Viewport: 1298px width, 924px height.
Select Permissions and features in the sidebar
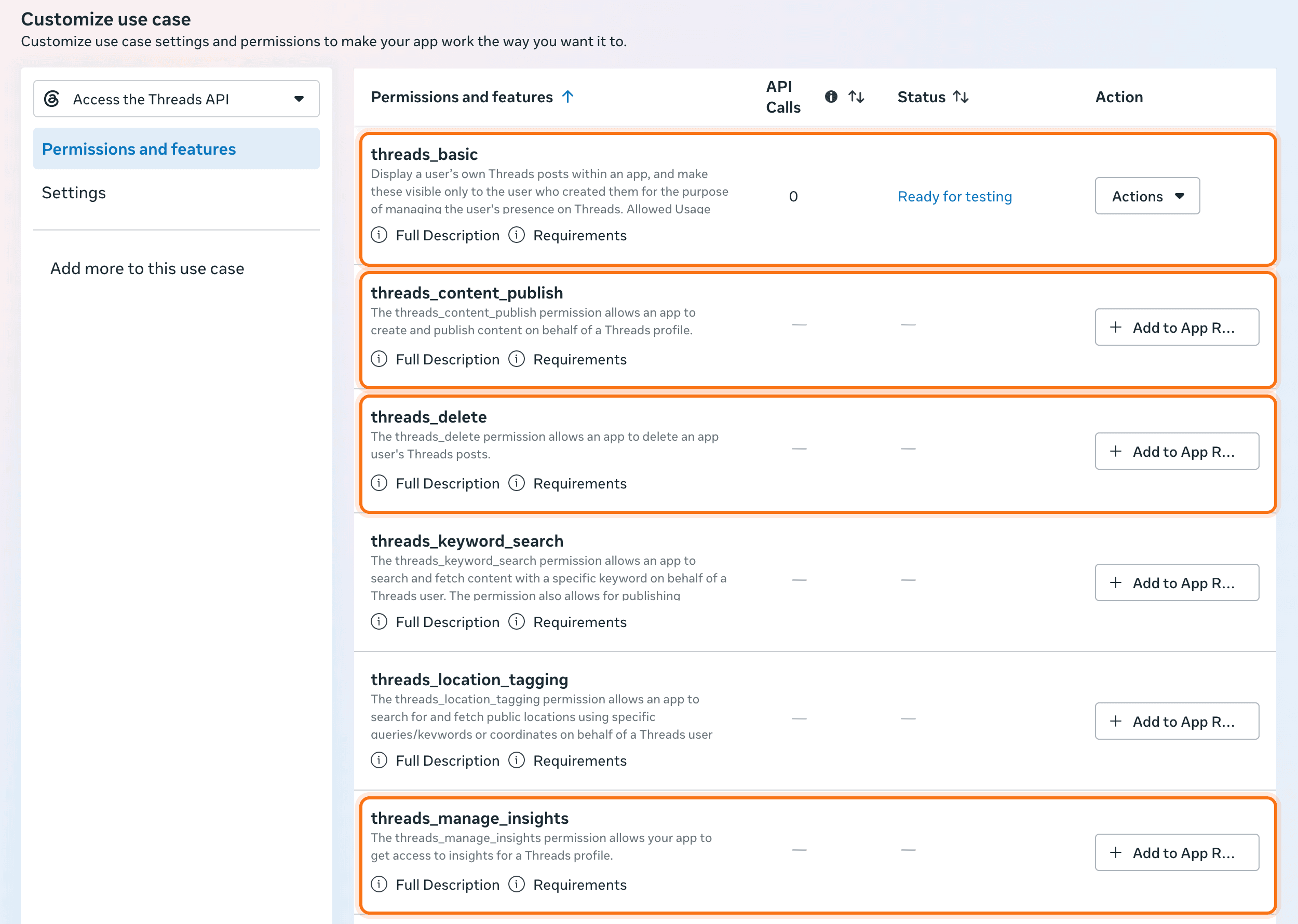pos(177,148)
